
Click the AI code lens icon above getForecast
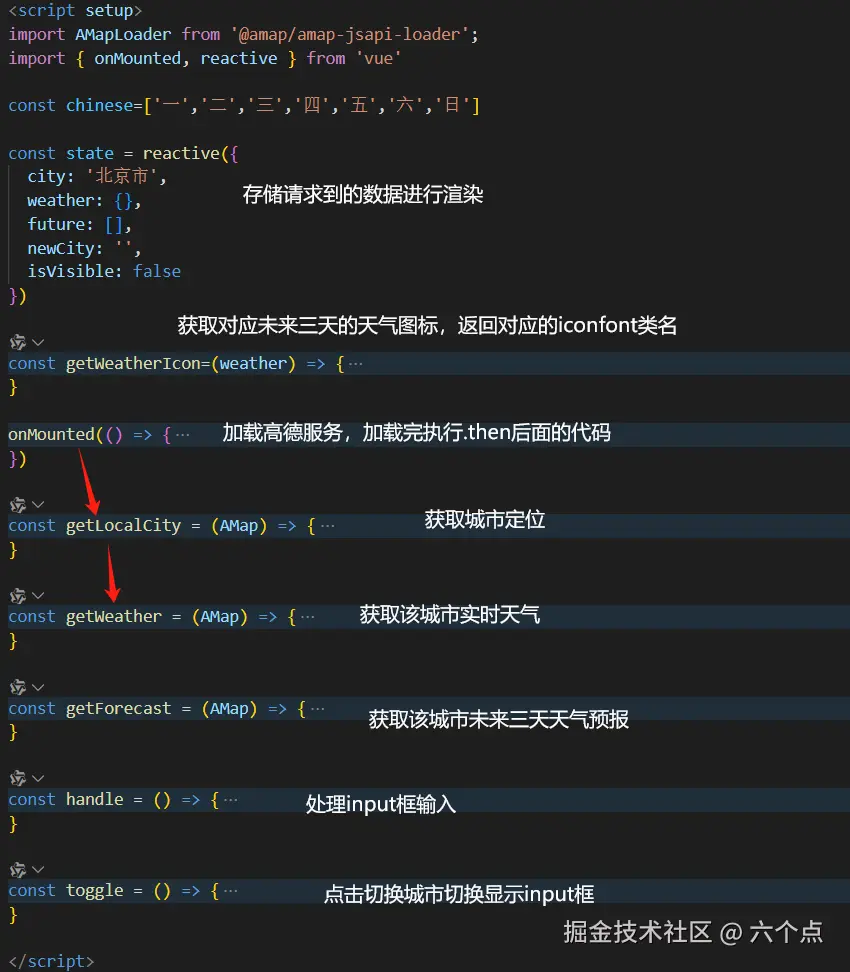click(x=18, y=687)
